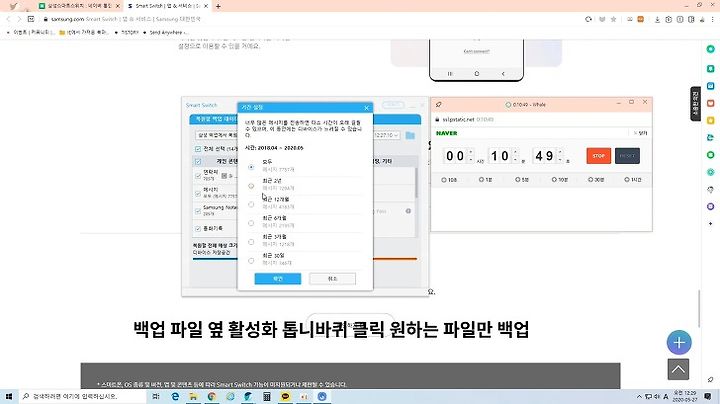The height and width of the screenshot is (404, 720).
Task: Select the 모두 radio option
Action: [x=251, y=167]
